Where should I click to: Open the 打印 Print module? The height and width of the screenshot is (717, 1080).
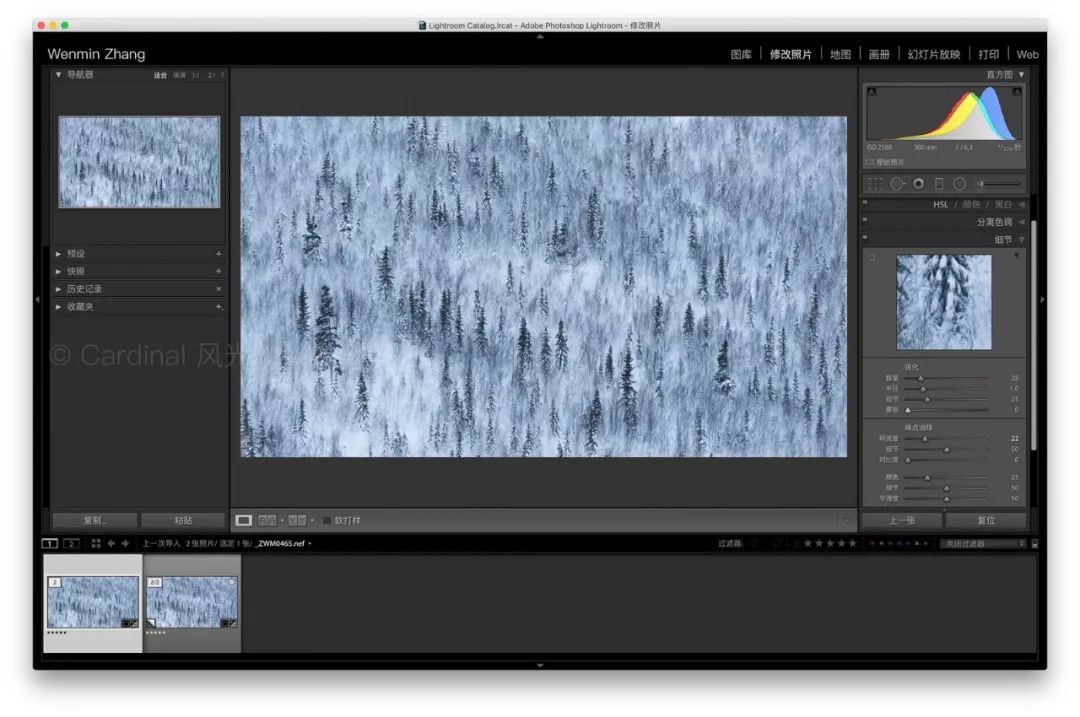[x=988, y=54]
